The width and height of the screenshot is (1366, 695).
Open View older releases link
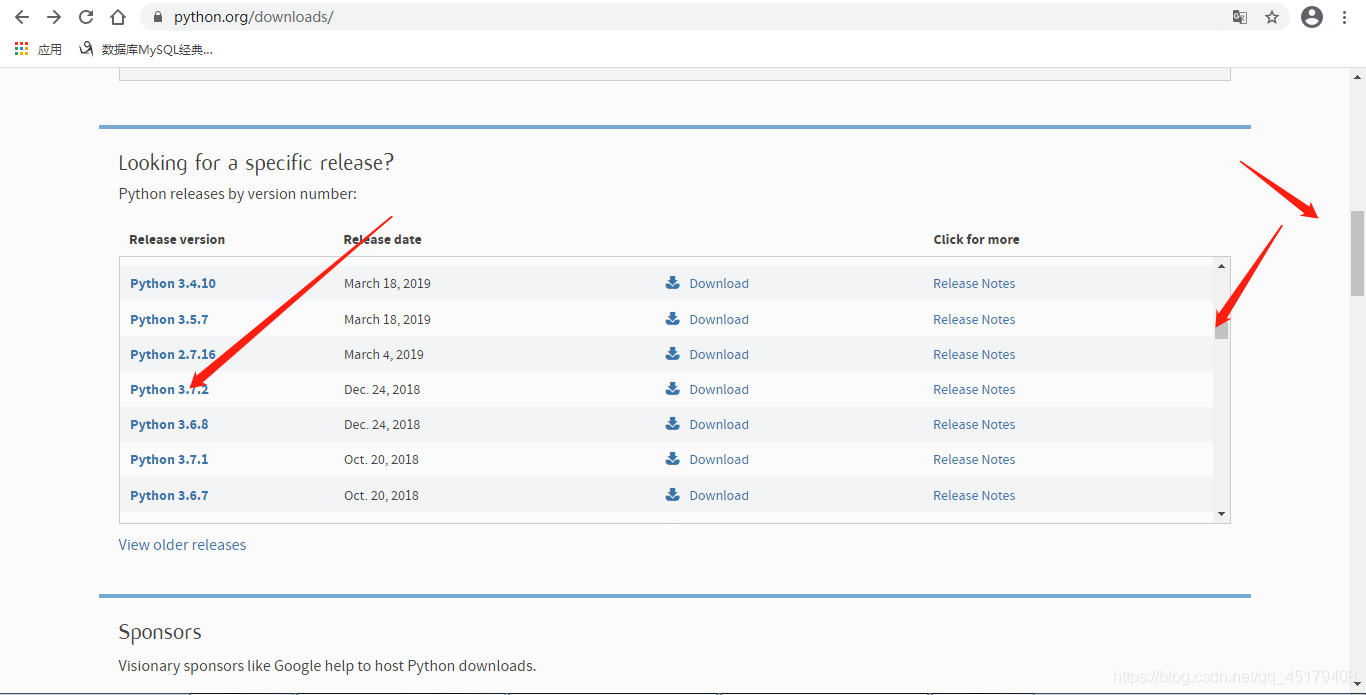click(182, 545)
